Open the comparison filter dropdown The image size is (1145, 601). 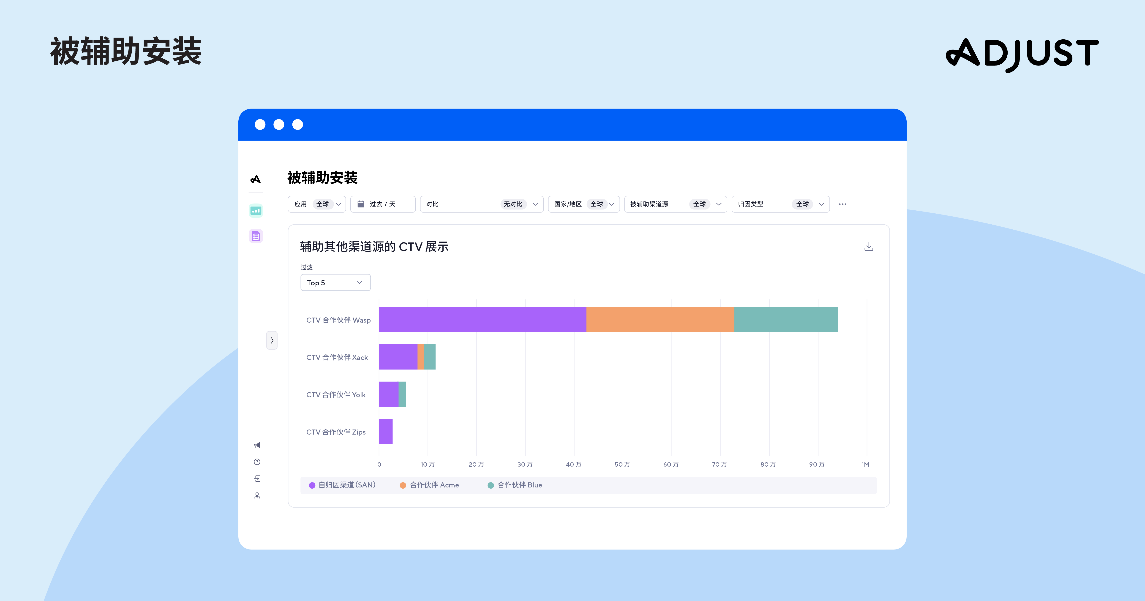pos(482,204)
